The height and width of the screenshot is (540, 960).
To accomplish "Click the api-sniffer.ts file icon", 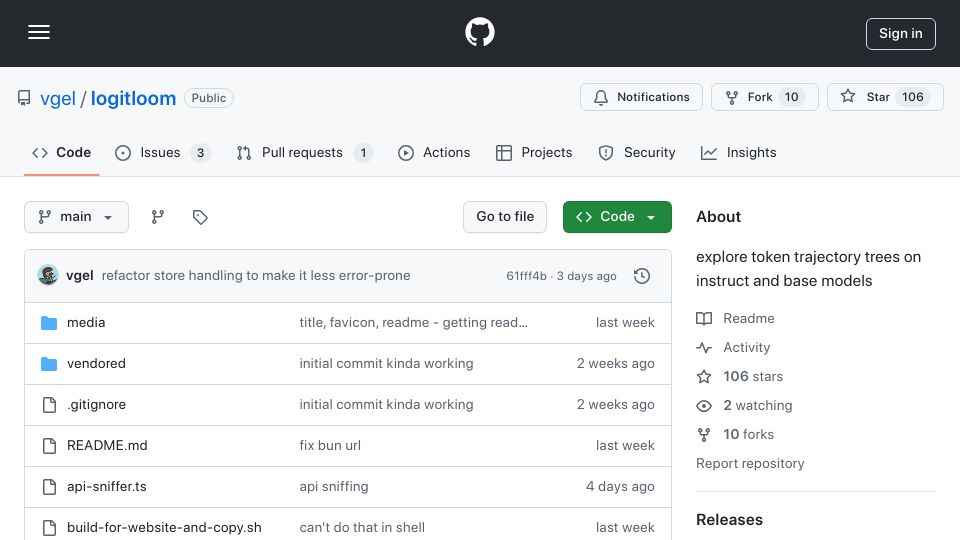I will point(49,487).
